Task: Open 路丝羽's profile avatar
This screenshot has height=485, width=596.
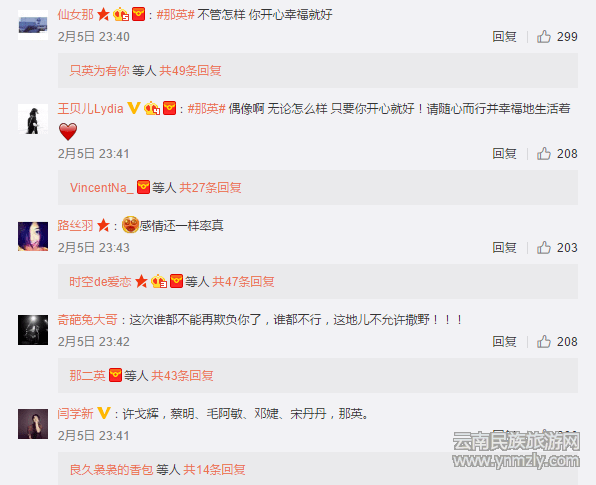Action: coord(33,236)
